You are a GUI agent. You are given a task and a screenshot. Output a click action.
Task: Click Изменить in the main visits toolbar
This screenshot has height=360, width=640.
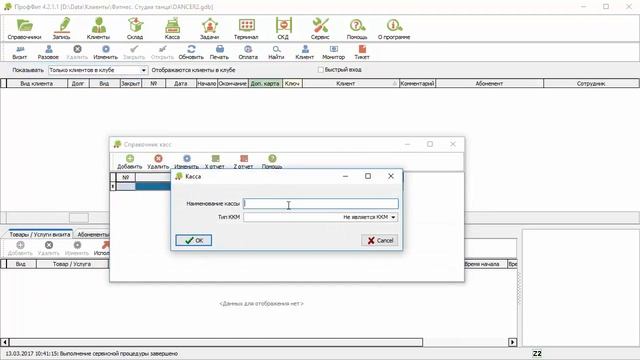105,53
